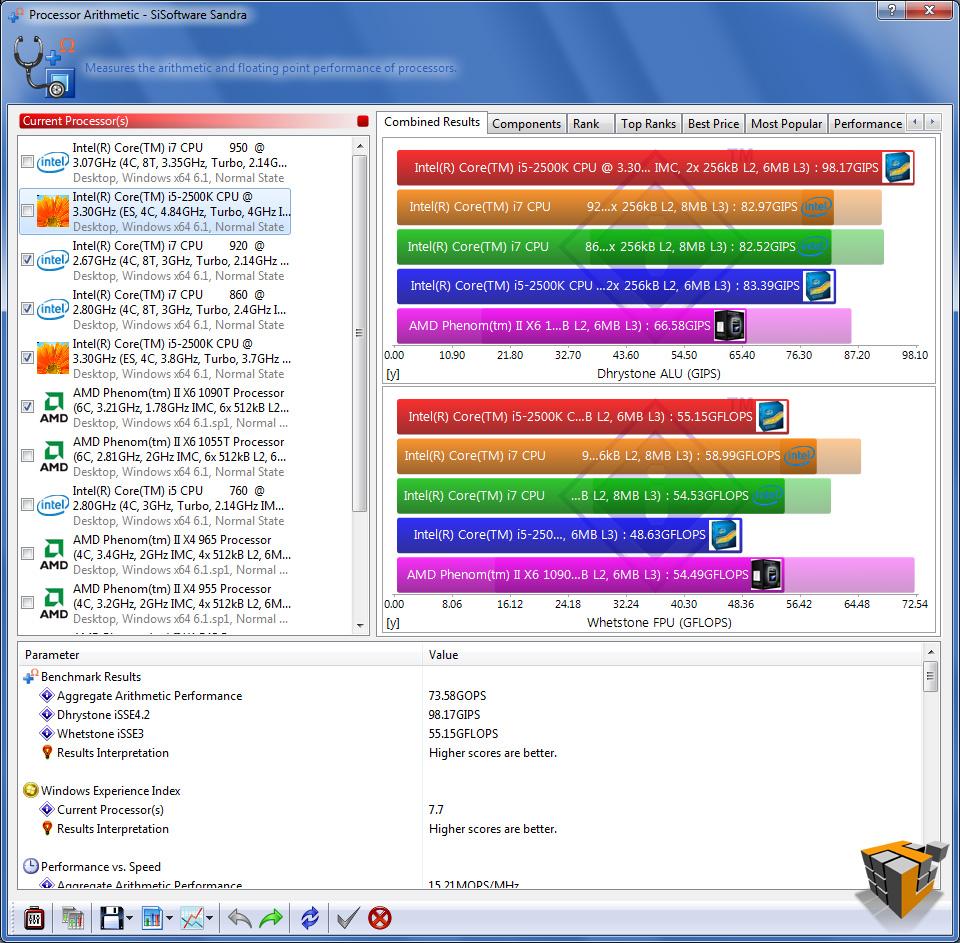The image size is (960, 943).
Task: Open the dropdown arrow next to the bar chart icon
Action: (x=169, y=919)
